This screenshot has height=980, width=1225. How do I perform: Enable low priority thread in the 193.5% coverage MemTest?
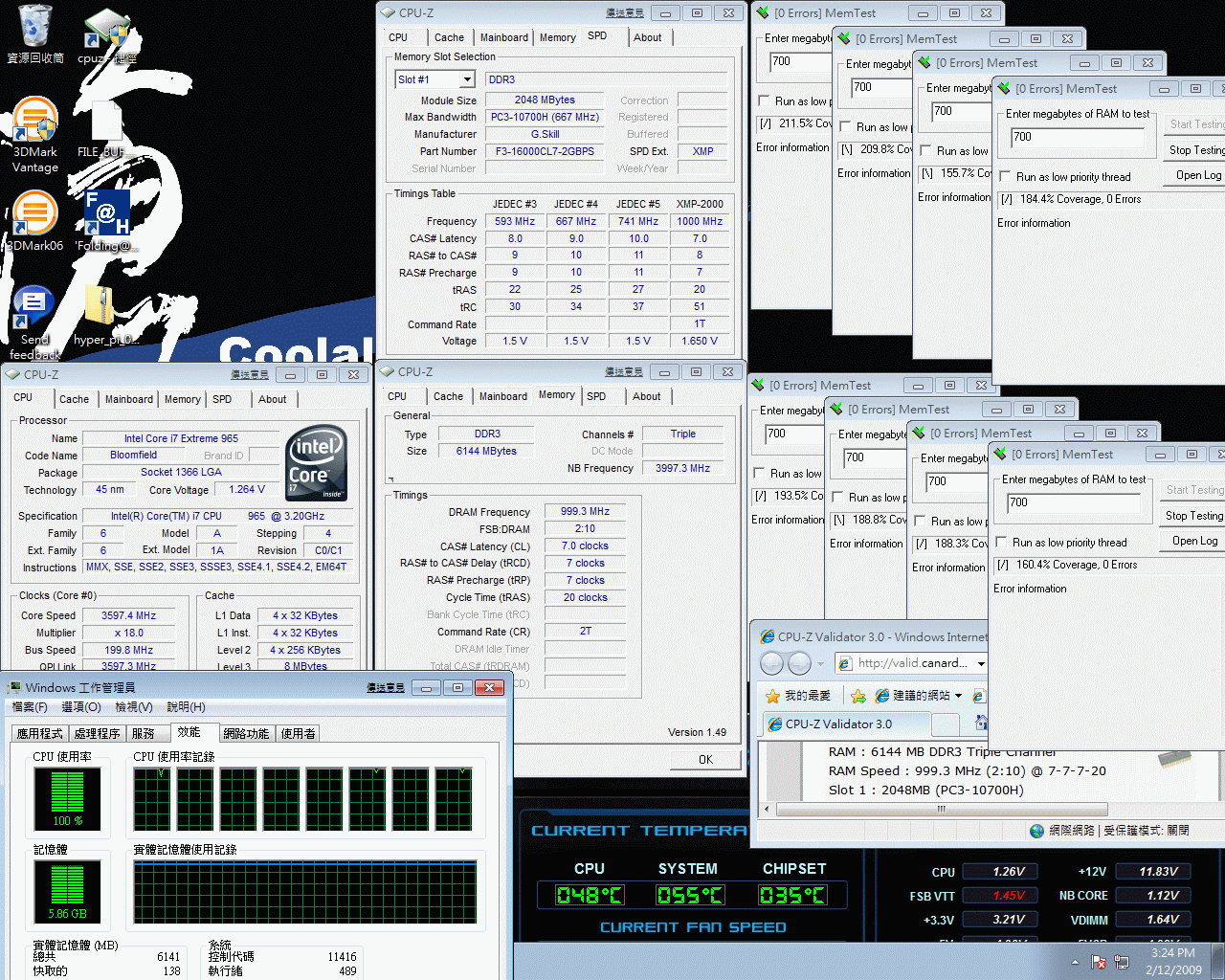pyautogui.click(x=759, y=473)
